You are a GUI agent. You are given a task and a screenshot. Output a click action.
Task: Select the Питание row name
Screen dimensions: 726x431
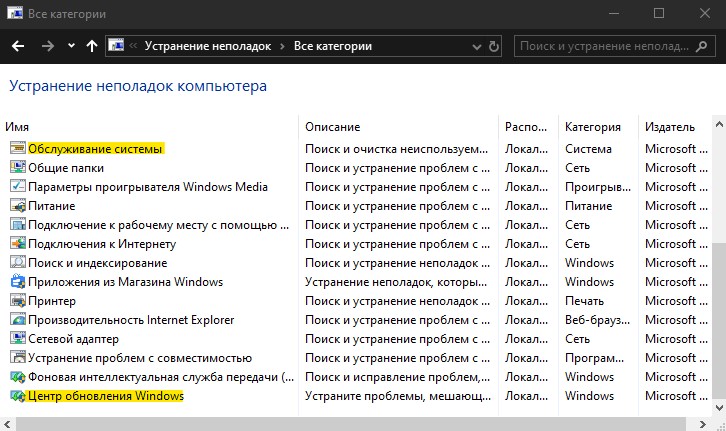coord(51,206)
